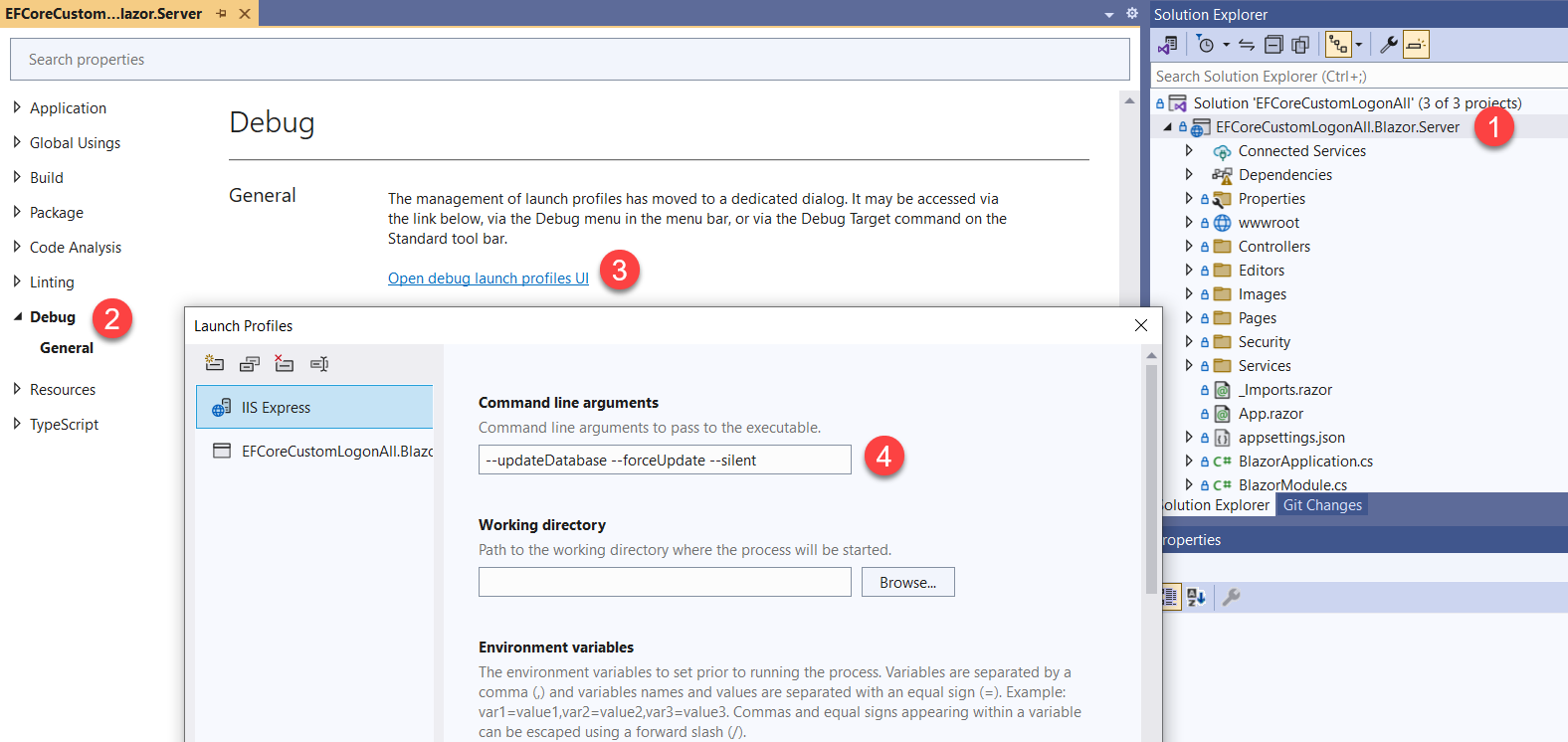Image resolution: width=1568 pixels, height=742 pixels.
Task: Select the App.razor file
Action: (1271, 414)
